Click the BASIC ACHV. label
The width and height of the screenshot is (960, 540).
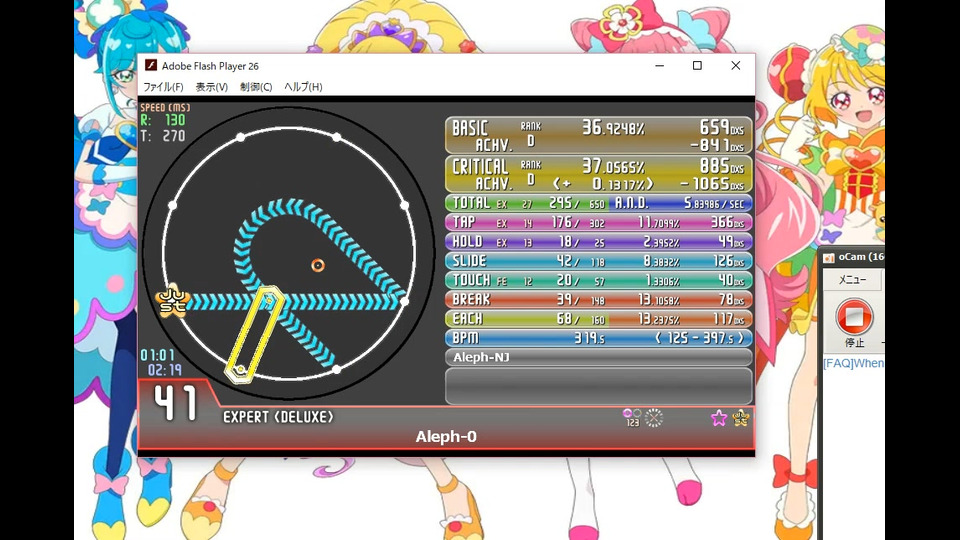tap(482, 136)
